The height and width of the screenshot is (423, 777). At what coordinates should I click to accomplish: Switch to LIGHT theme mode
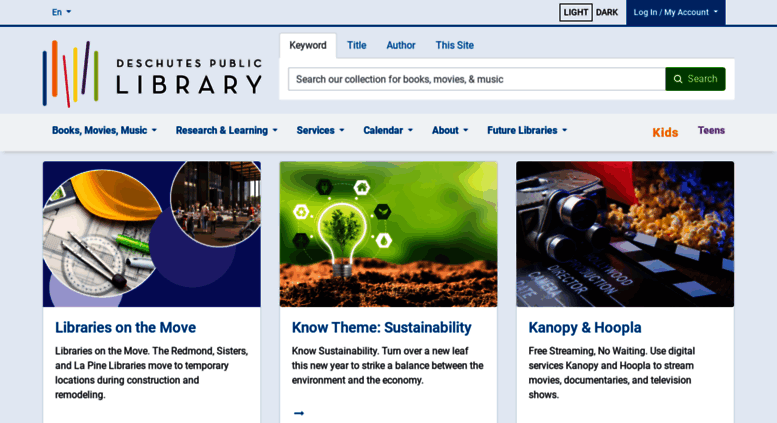coord(575,12)
